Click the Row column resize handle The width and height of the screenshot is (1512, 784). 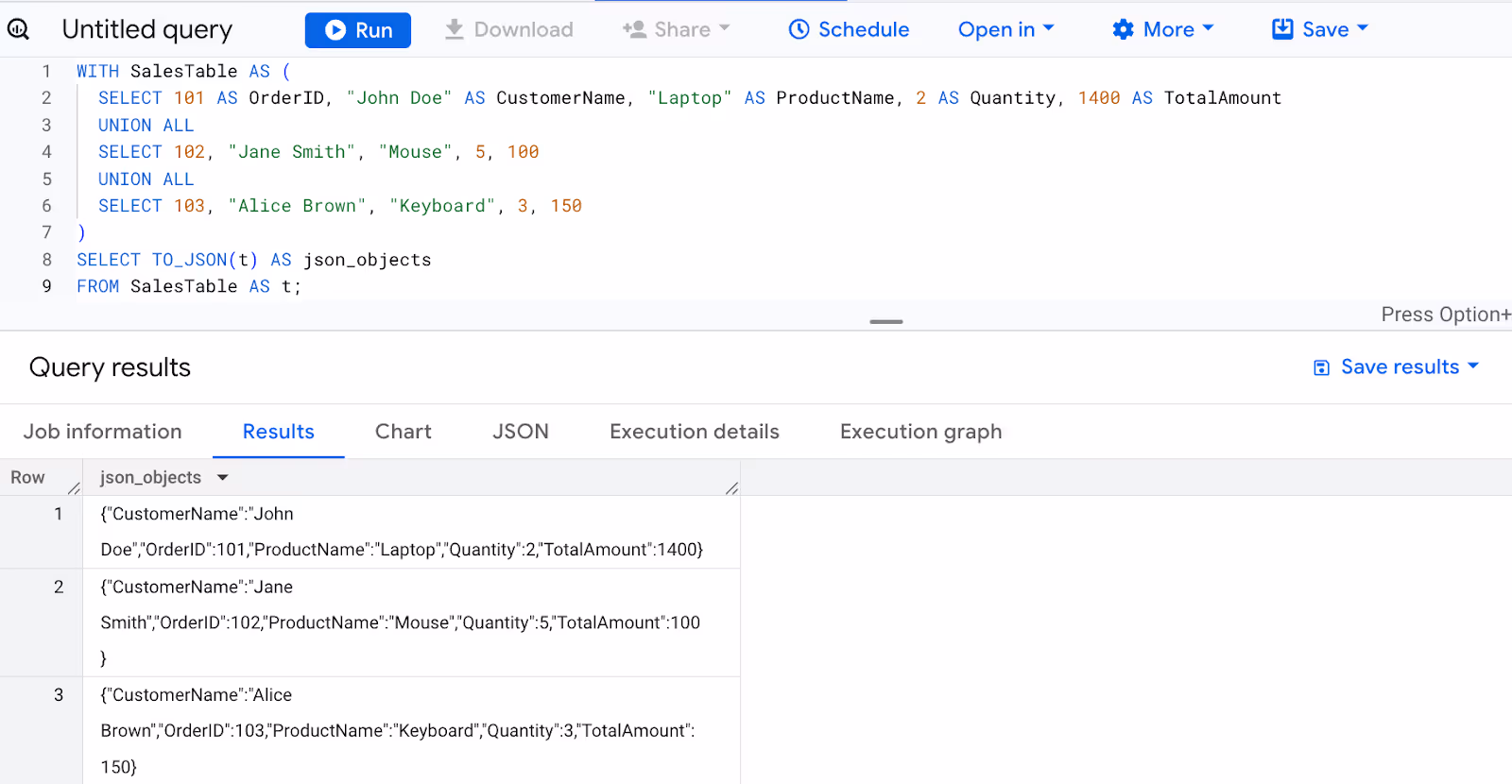[74, 487]
